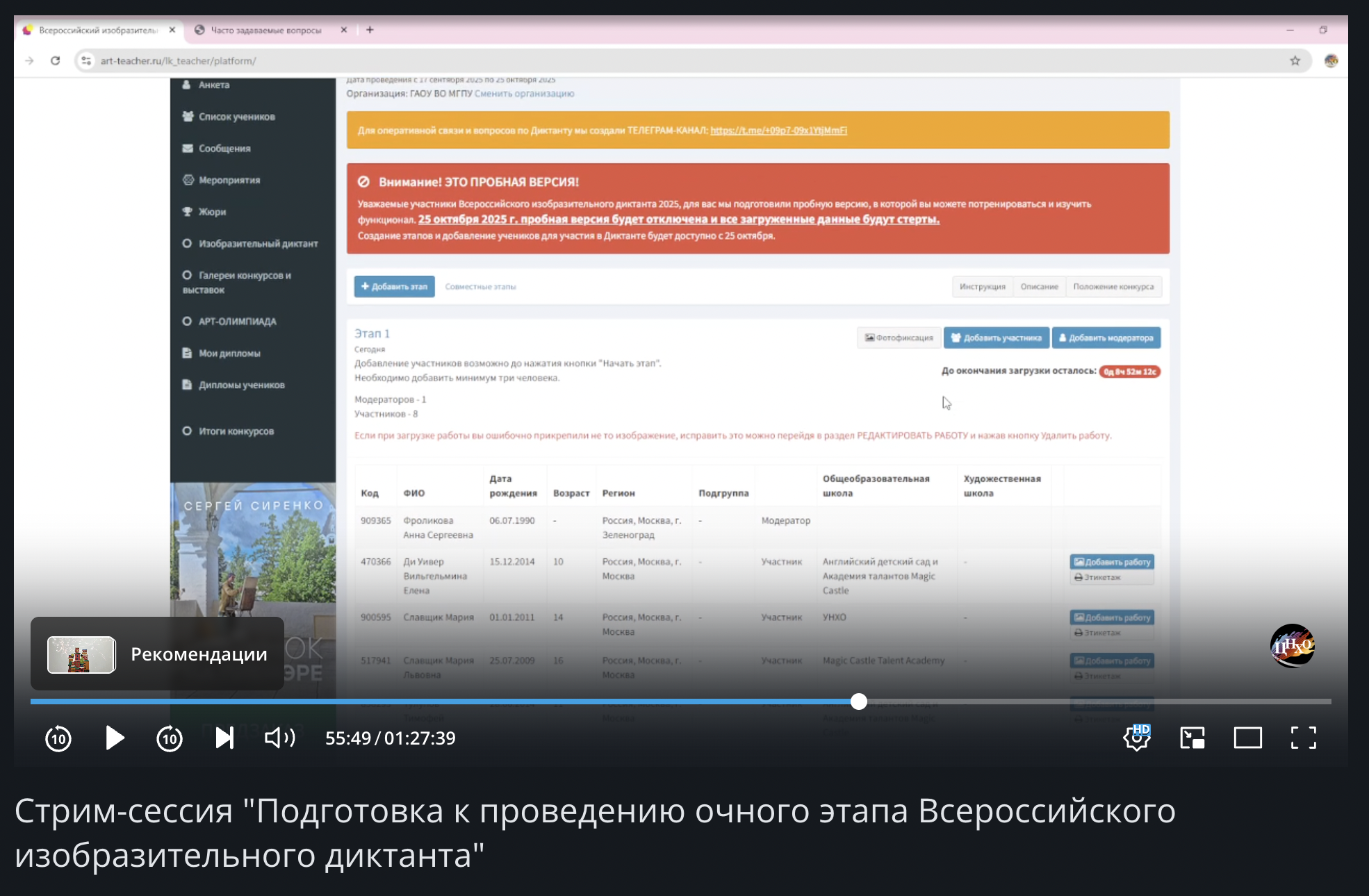Image resolution: width=1369 pixels, height=896 pixels.
Task: Bookmark this page with star icon
Action: coord(1295,61)
